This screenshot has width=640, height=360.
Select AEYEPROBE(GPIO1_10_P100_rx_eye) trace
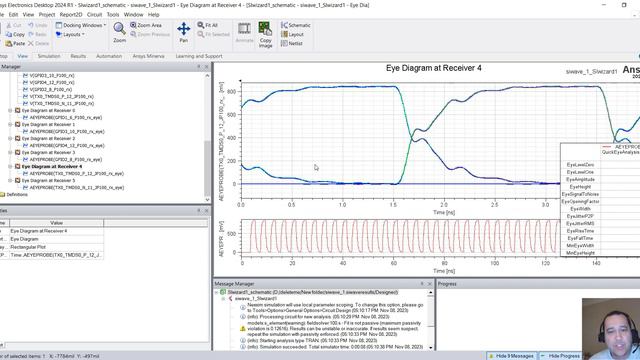pos(67,131)
